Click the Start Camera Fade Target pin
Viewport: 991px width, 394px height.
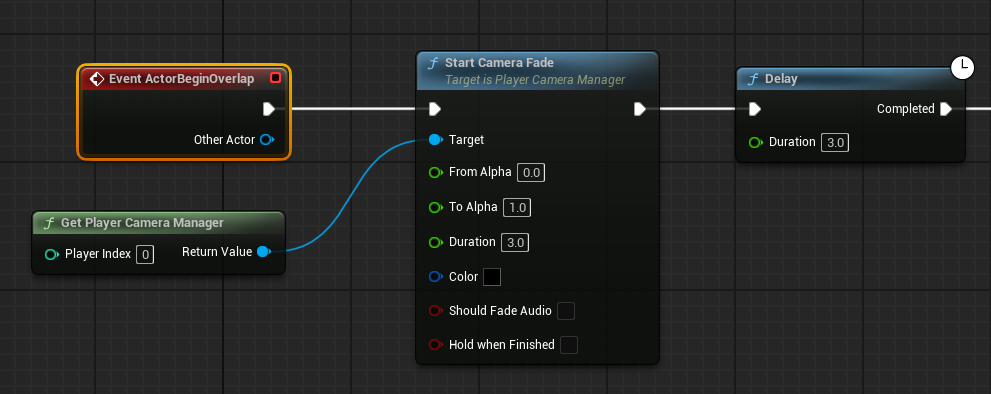tap(435, 140)
